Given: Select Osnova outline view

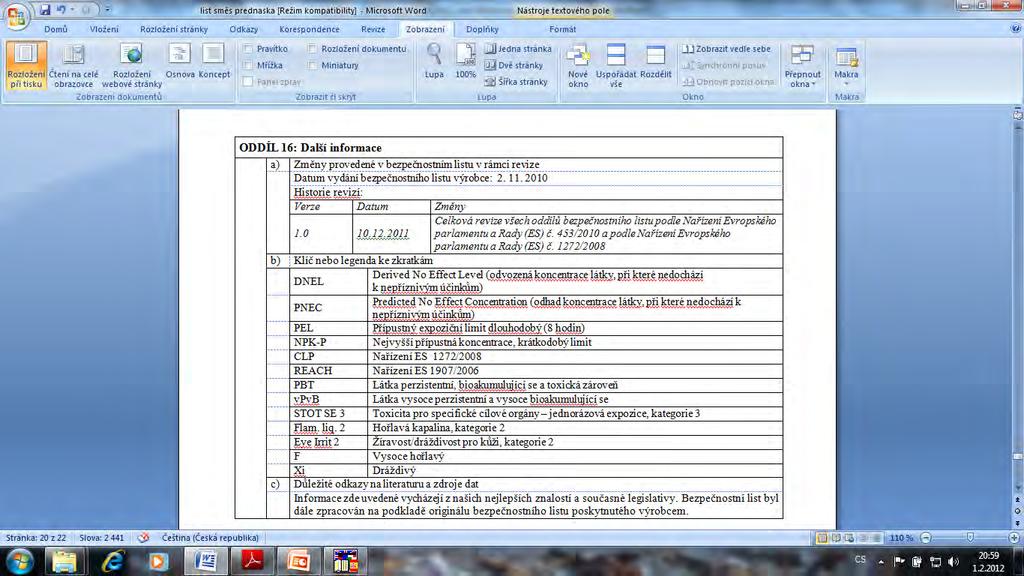Looking at the screenshot, I should 180,62.
